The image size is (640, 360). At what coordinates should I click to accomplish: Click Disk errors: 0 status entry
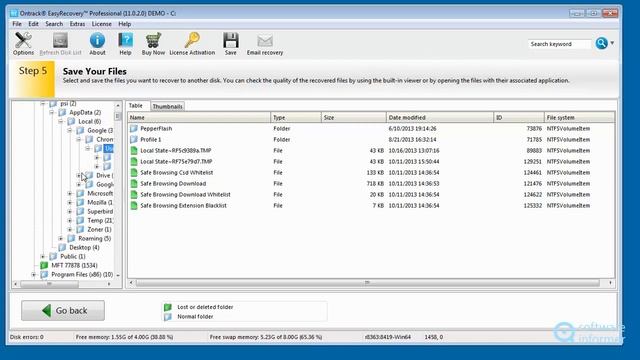click(27, 337)
